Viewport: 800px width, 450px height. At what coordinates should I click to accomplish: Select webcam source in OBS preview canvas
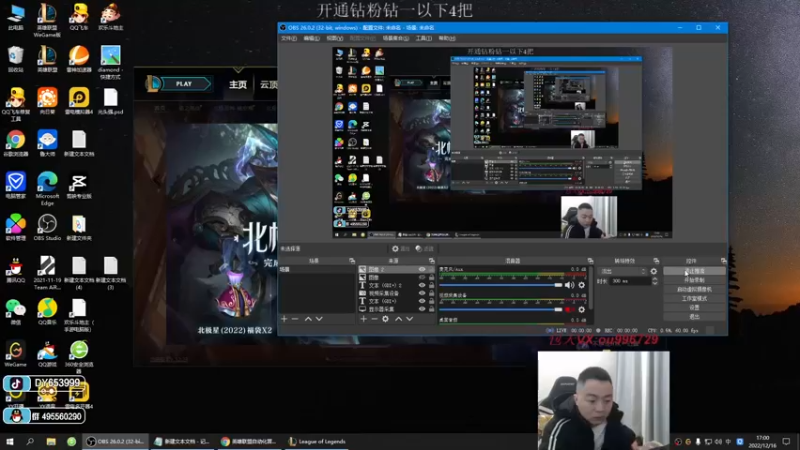point(589,217)
